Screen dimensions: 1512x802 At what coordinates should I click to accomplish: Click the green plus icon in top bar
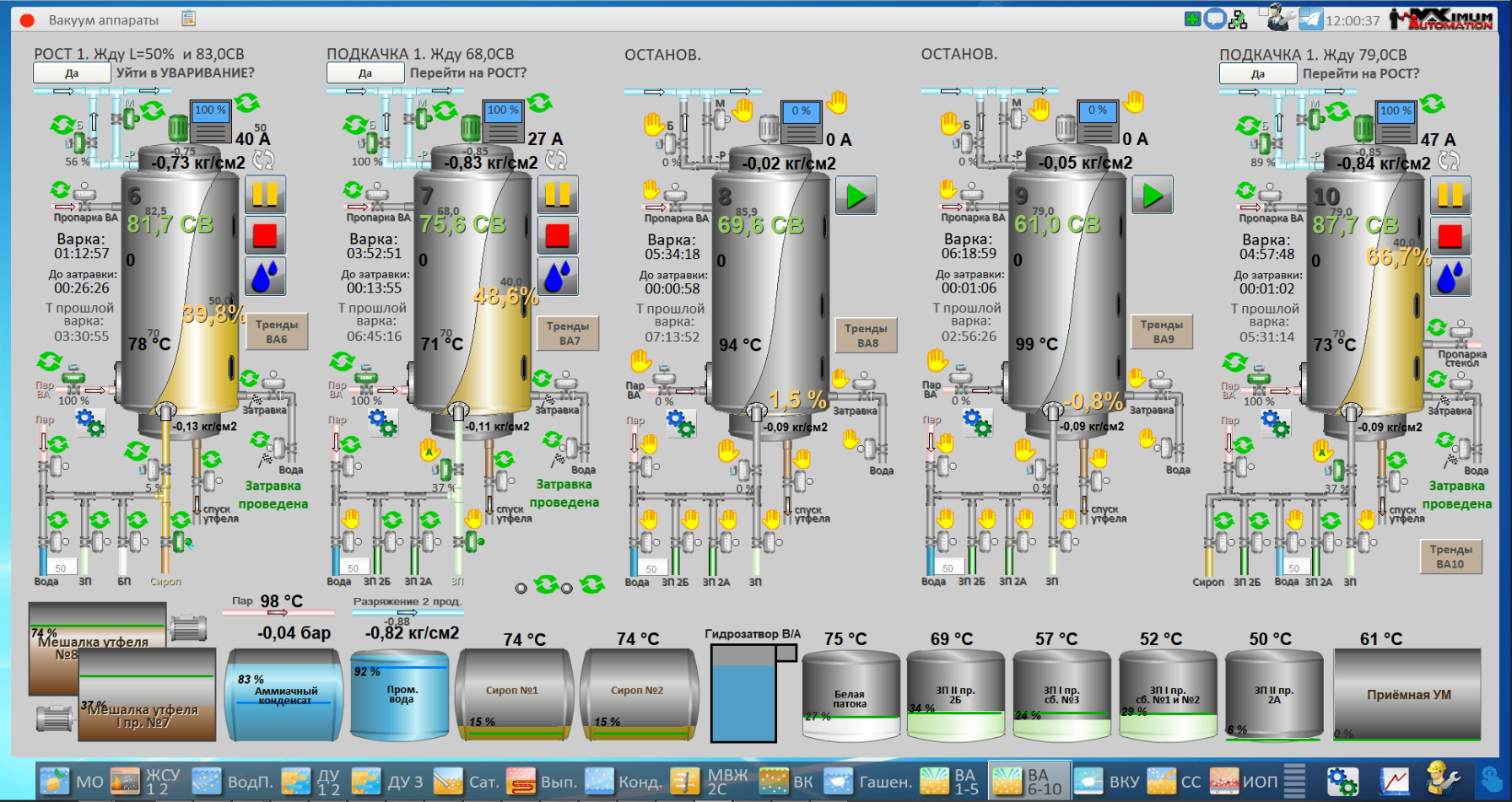(1192, 19)
